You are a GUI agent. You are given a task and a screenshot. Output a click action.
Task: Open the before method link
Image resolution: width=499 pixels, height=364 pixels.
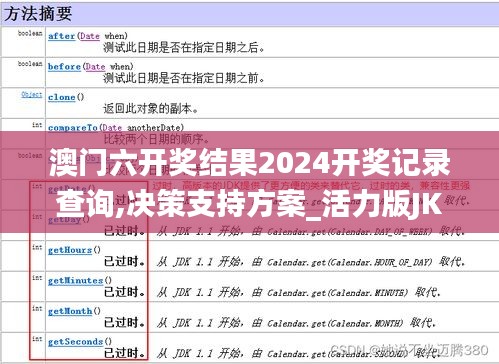64,66
